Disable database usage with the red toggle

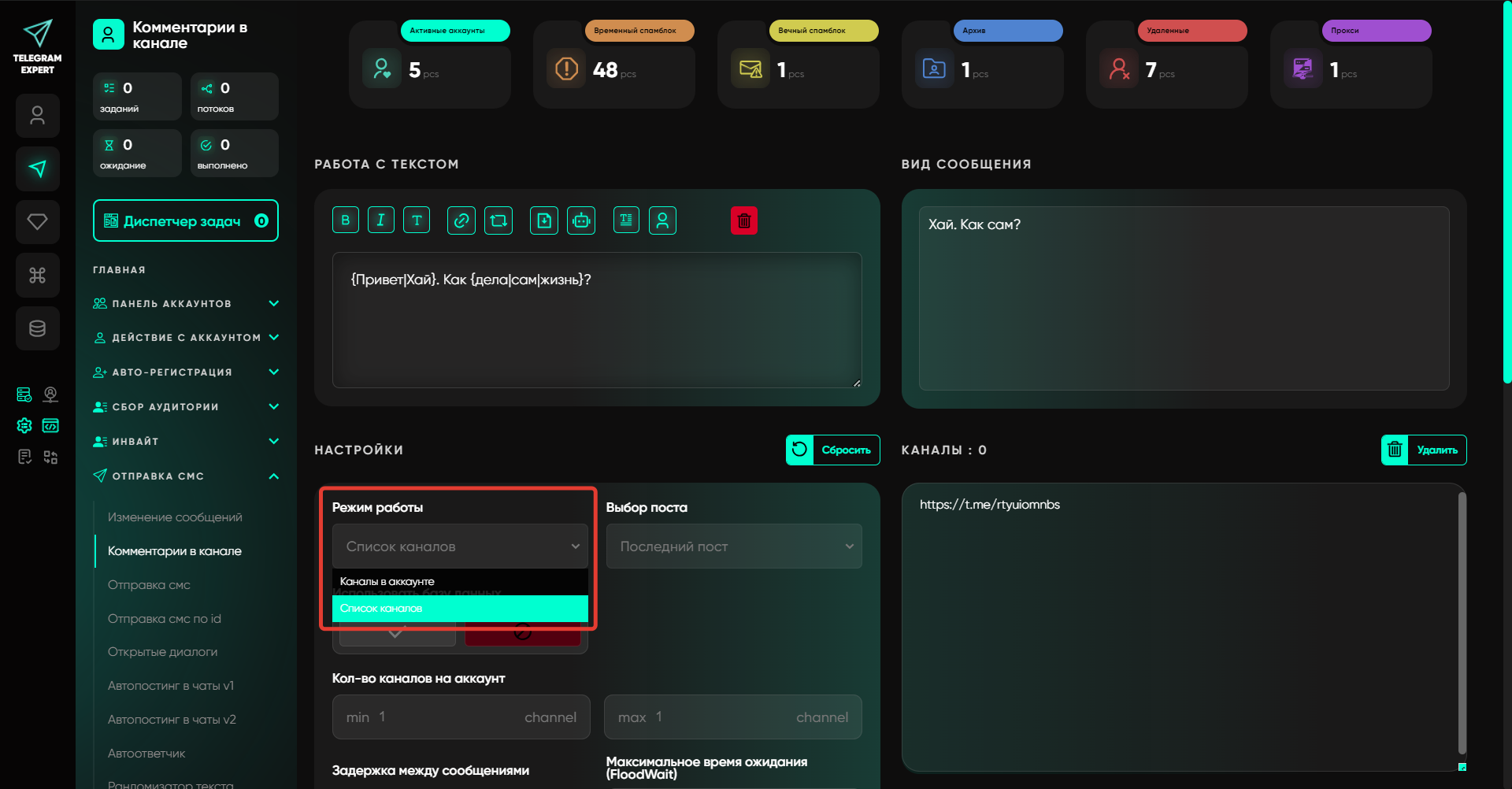[x=522, y=635]
